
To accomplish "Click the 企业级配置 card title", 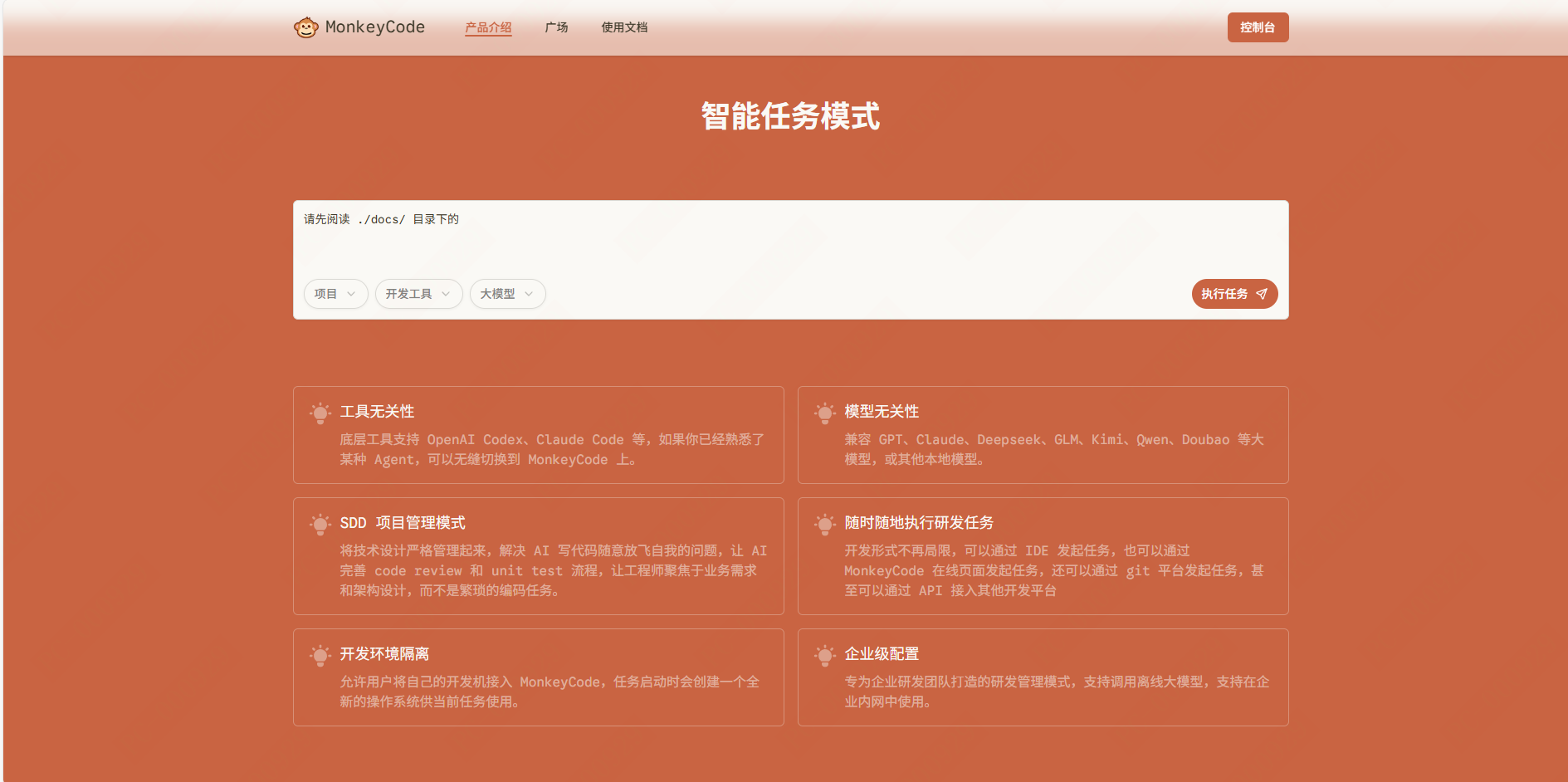I will [882, 654].
